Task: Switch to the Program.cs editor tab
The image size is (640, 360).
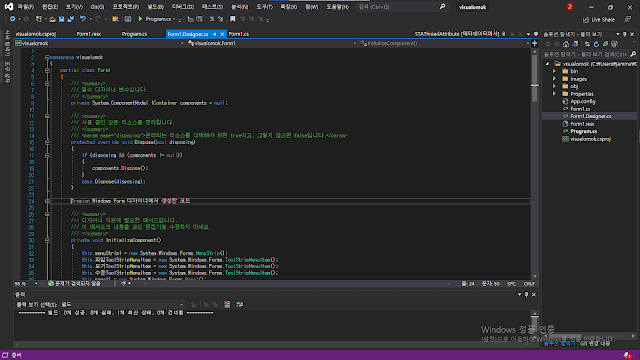Action: 134,34
